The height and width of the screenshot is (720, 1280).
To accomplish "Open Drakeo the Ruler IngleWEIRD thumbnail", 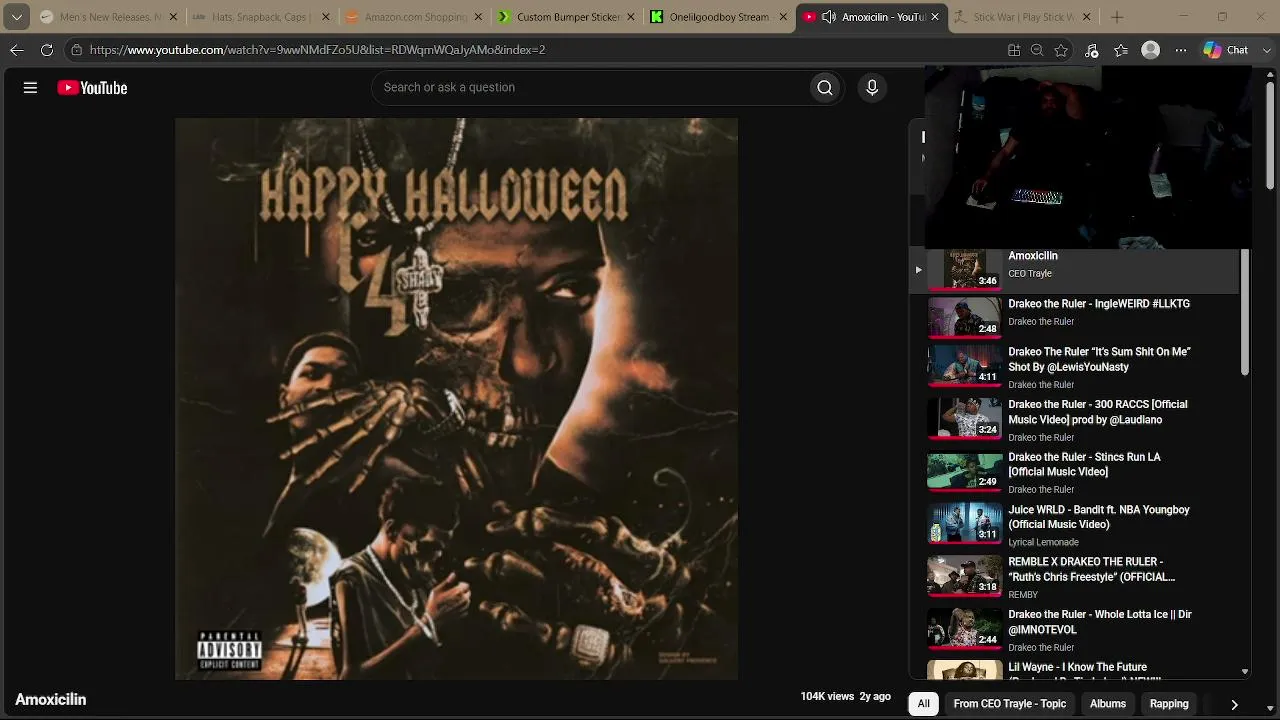I will coord(965,317).
